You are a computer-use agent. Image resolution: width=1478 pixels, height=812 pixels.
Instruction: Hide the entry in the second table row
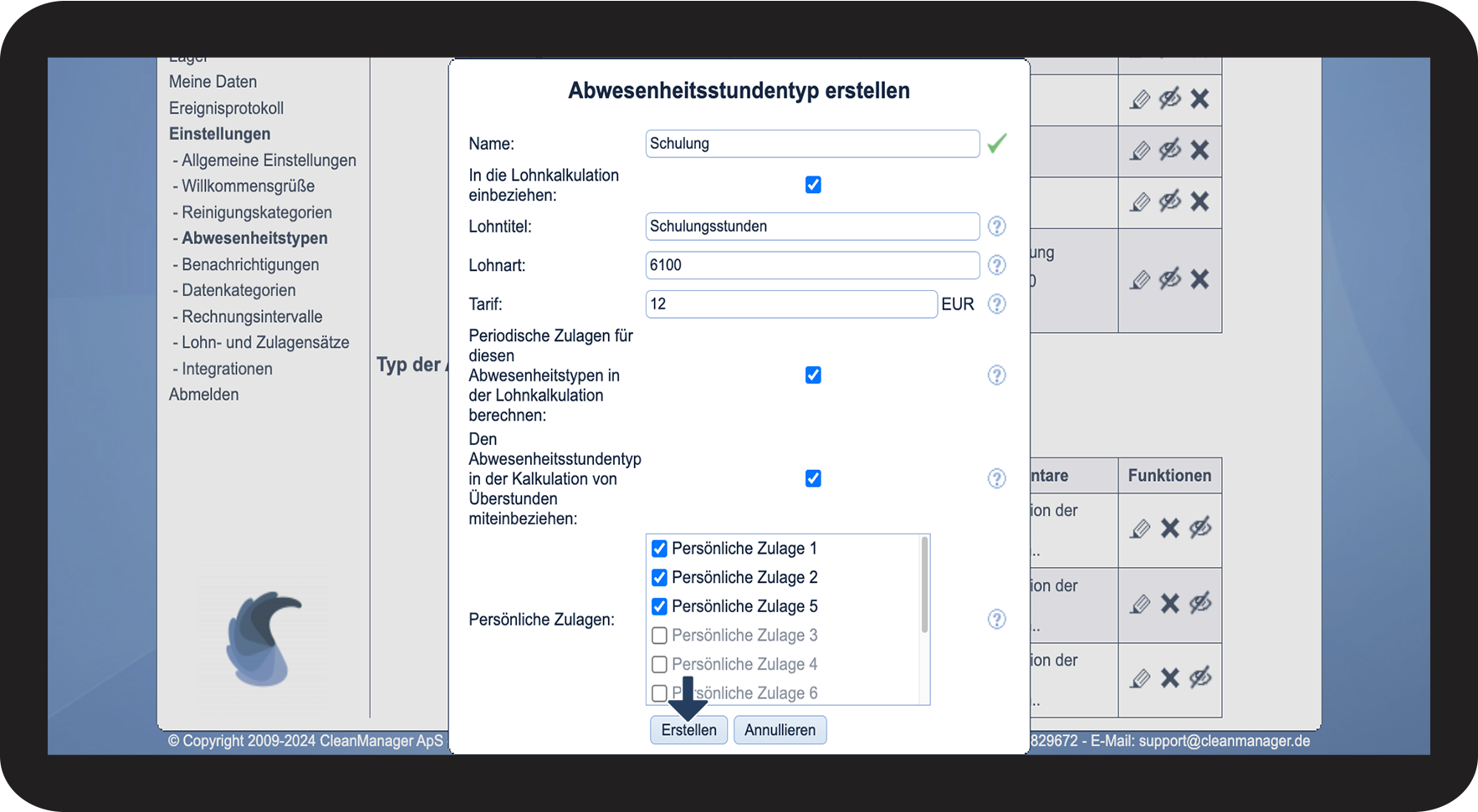pos(1170,150)
